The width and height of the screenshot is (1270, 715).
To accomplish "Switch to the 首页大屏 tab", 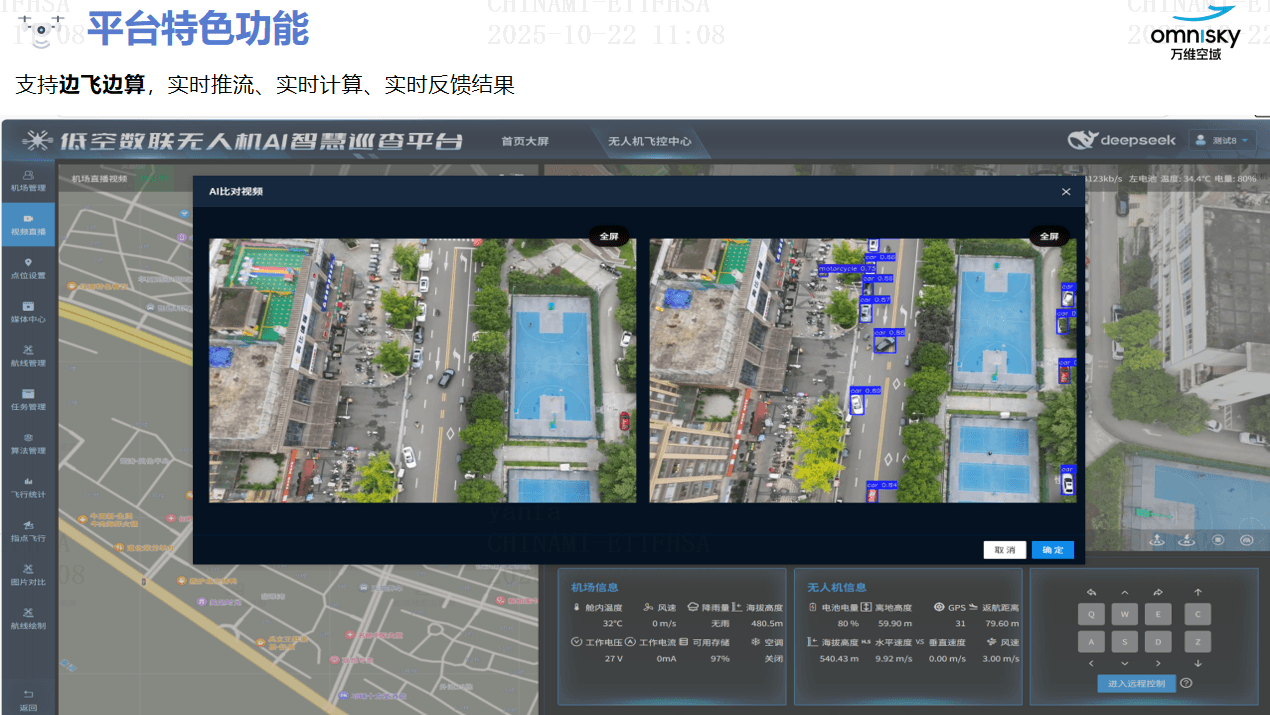I will [525, 142].
